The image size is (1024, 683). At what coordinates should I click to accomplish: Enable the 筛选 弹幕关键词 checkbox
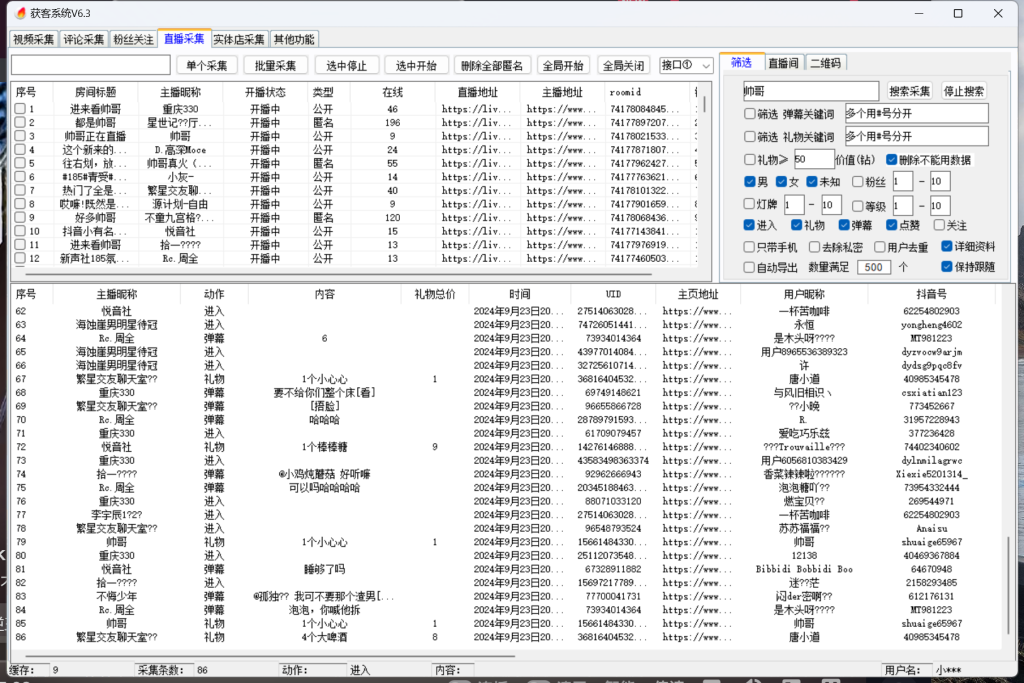tap(750, 113)
